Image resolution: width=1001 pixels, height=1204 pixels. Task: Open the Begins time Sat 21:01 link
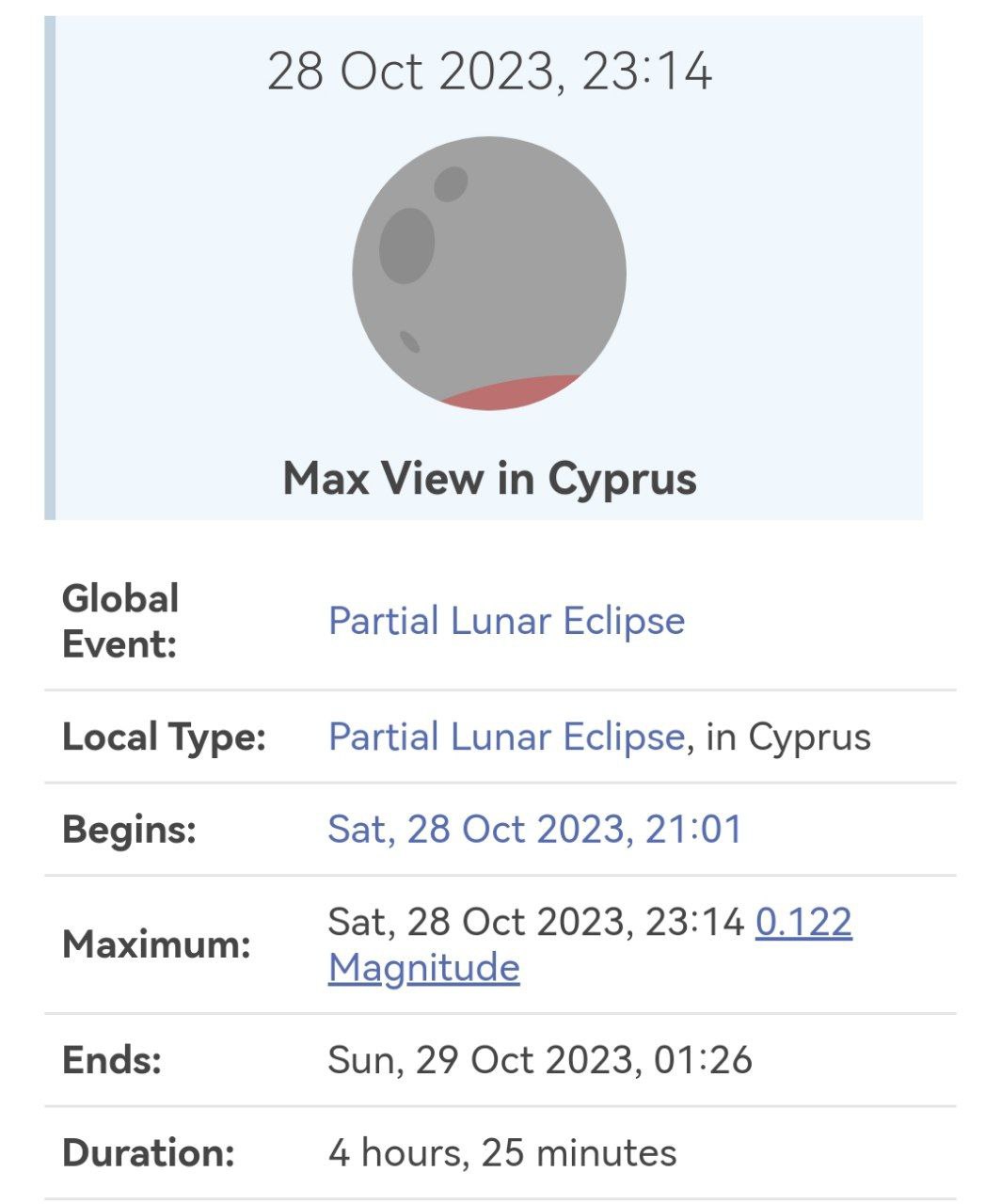[534, 829]
